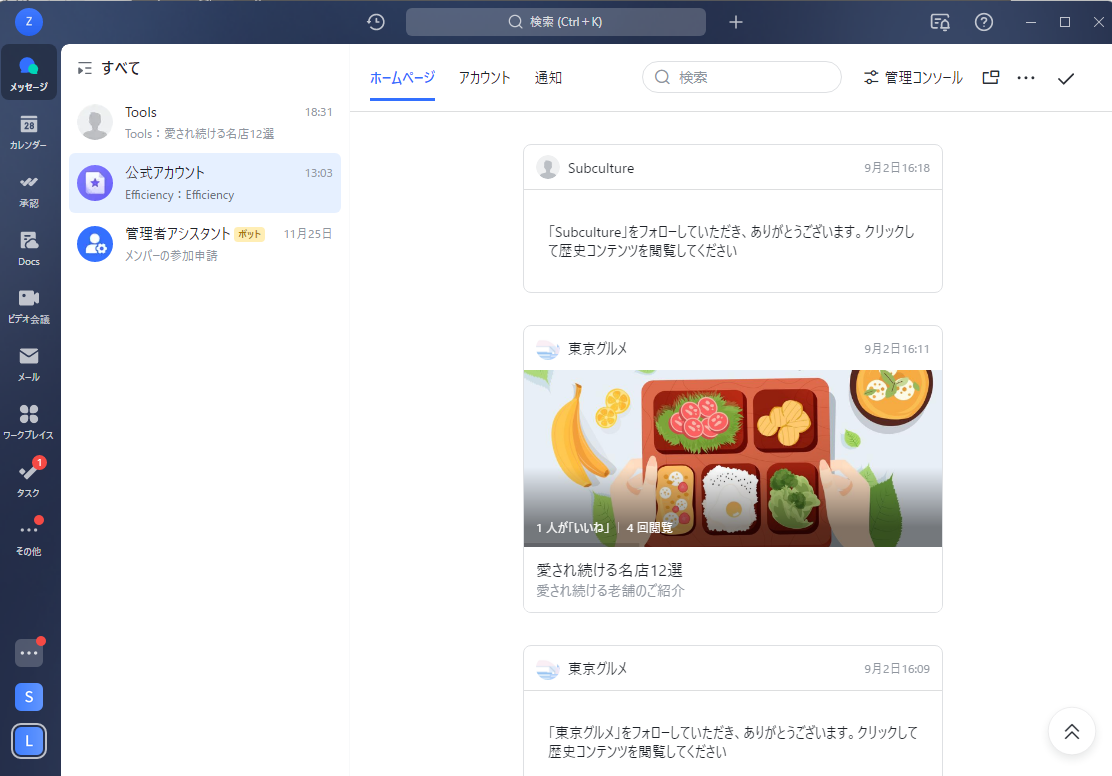Switch to the 通知 tab
The width and height of the screenshot is (1112, 776).
click(x=548, y=77)
